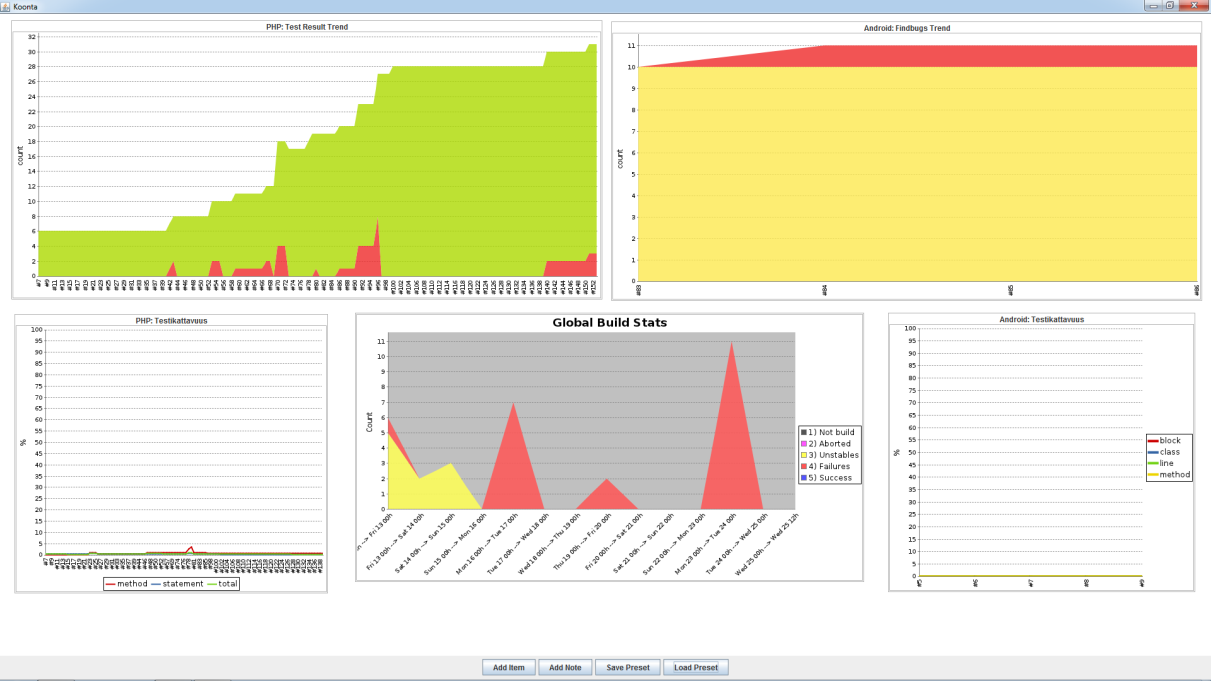Maximize the Koonta window
The image size is (1211, 681).
(x=1168, y=5)
